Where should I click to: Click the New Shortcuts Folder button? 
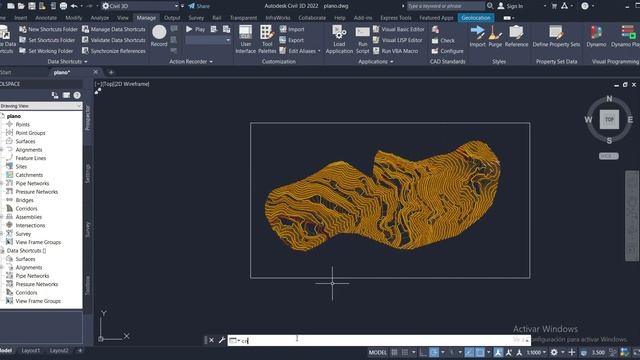(x=48, y=29)
